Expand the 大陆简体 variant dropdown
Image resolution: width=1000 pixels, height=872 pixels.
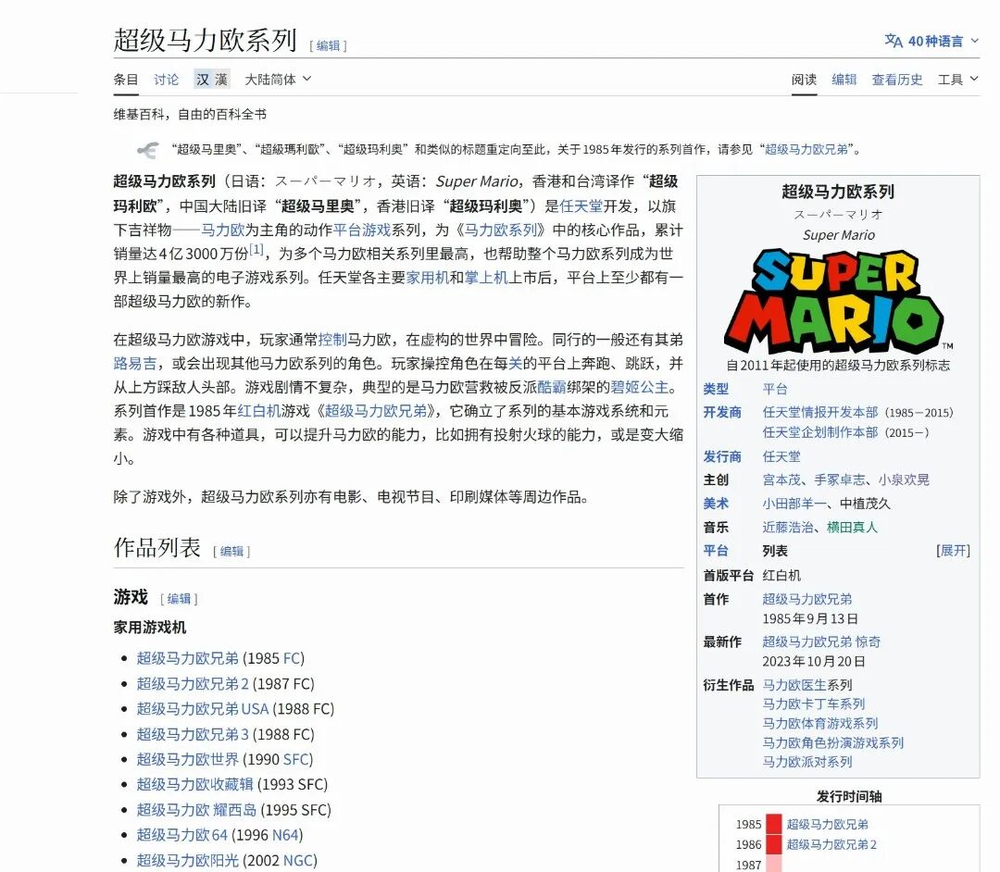278,79
